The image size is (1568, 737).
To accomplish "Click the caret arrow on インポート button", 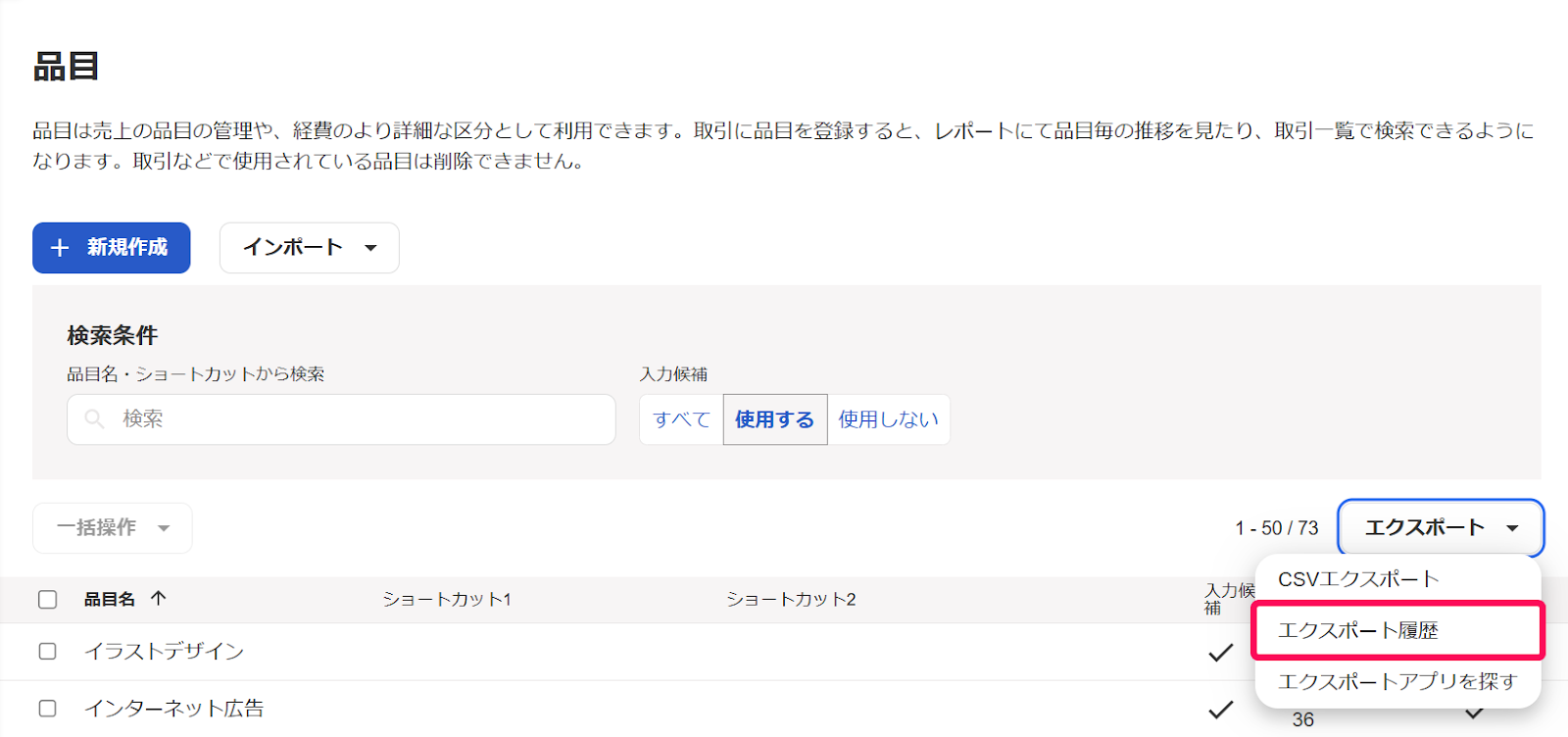I will (x=370, y=248).
